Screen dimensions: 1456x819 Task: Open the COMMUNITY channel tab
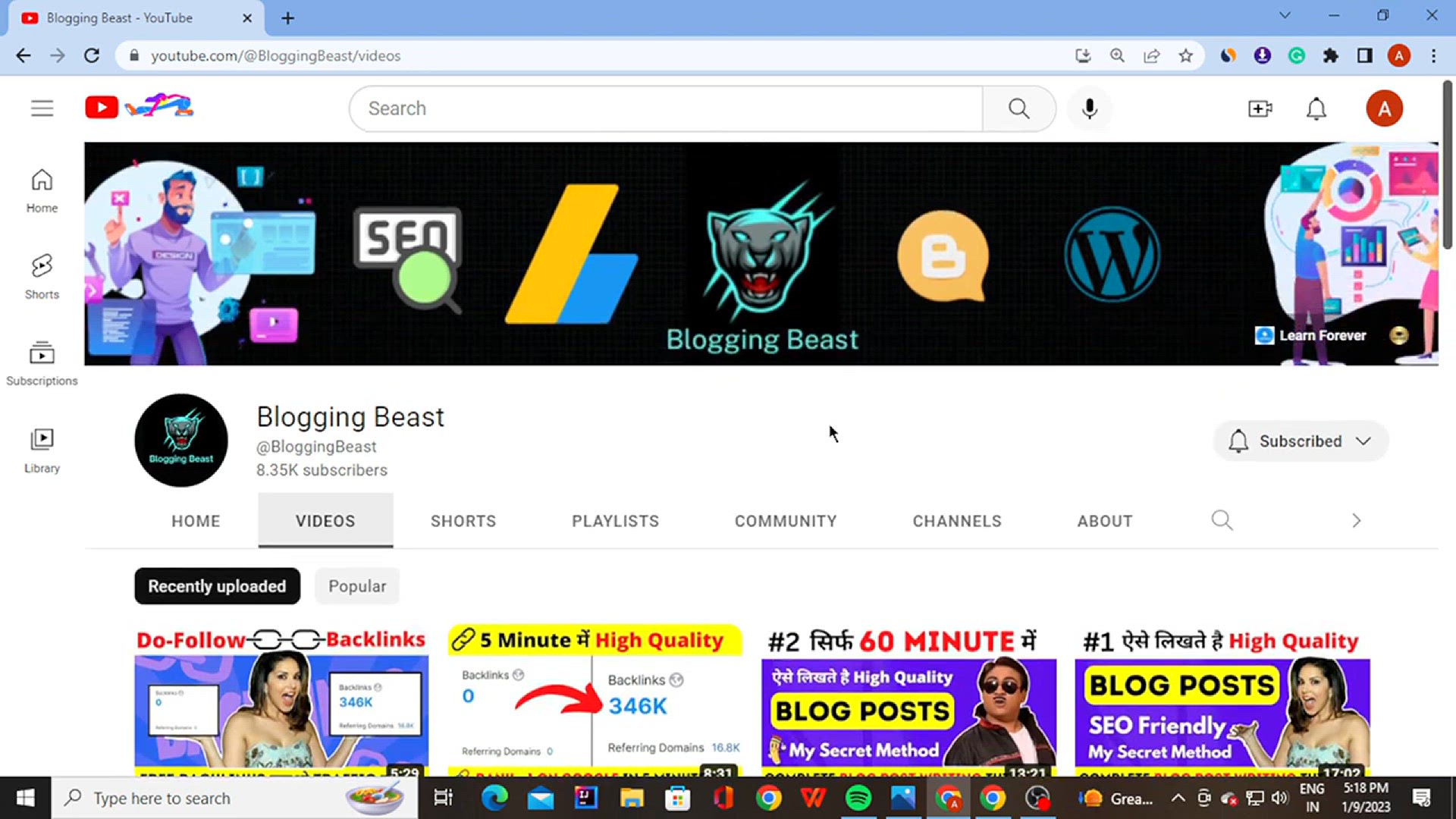pos(786,521)
